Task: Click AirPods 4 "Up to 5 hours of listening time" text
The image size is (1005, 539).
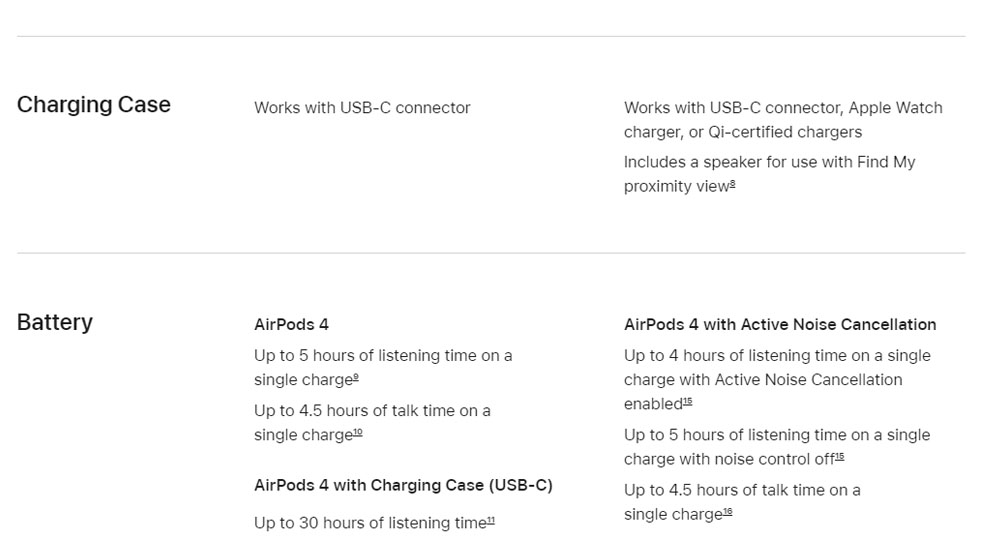Action: (382, 356)
